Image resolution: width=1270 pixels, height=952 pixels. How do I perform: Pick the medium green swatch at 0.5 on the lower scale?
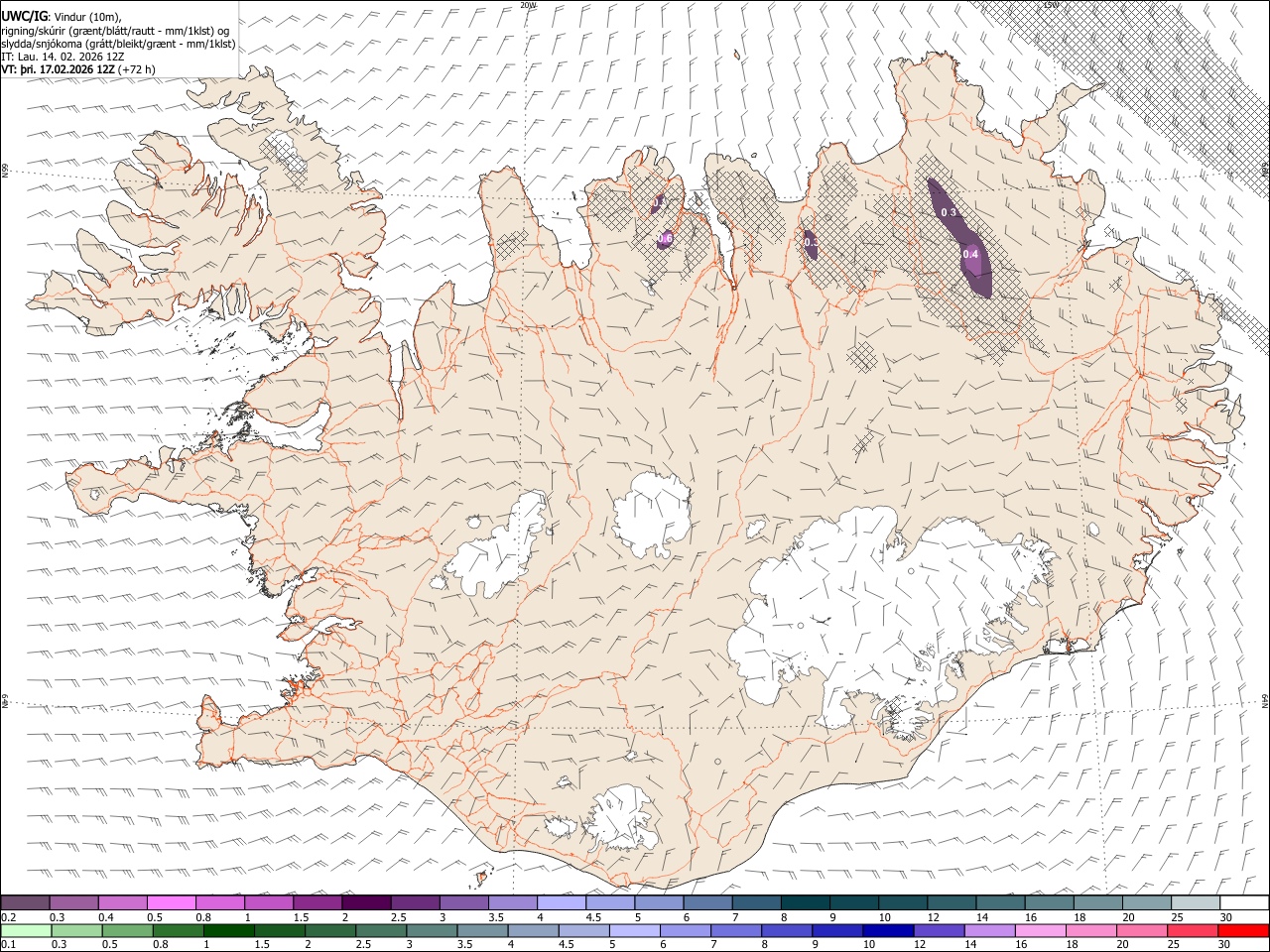point(127,930)
